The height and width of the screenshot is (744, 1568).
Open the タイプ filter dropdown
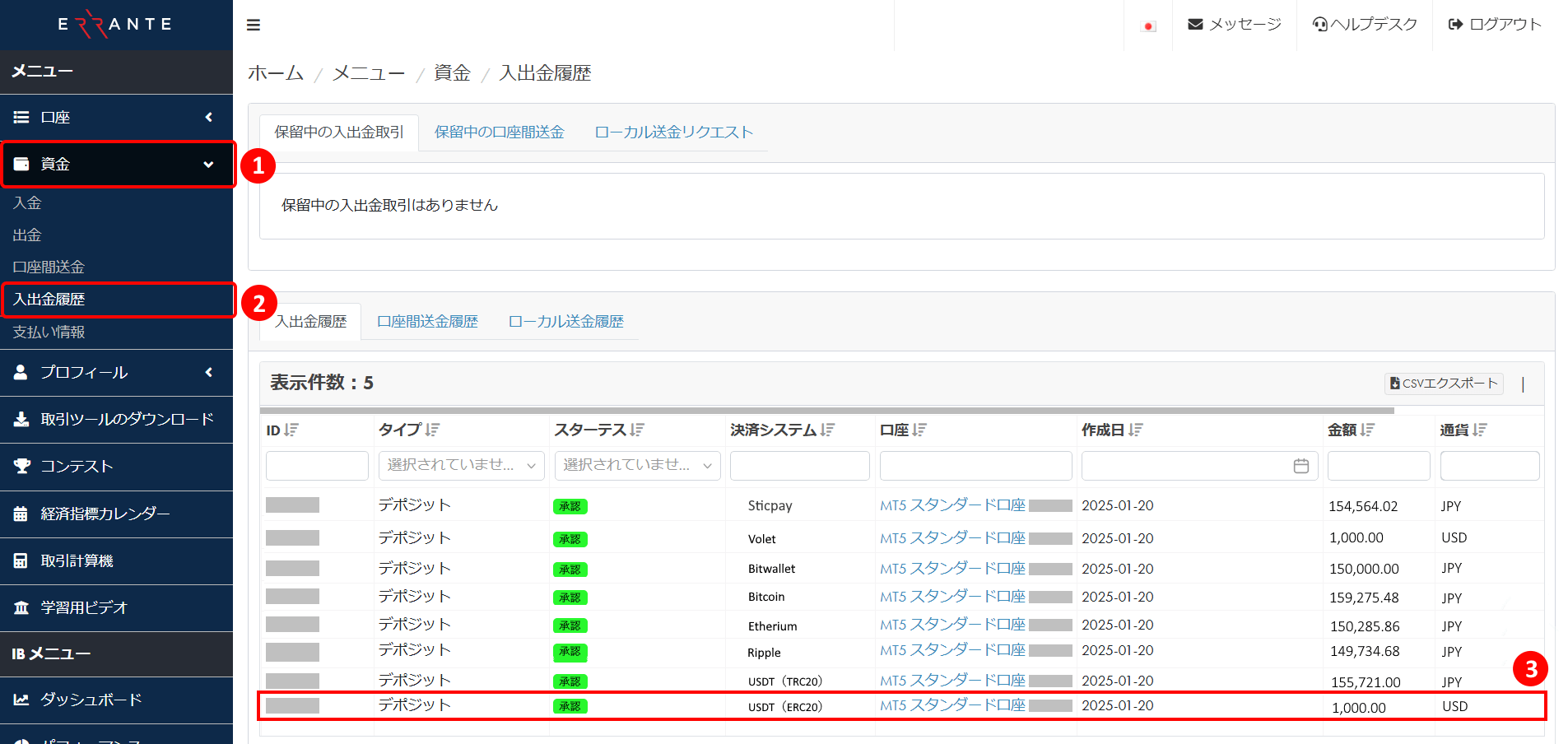tap(460, 466)
